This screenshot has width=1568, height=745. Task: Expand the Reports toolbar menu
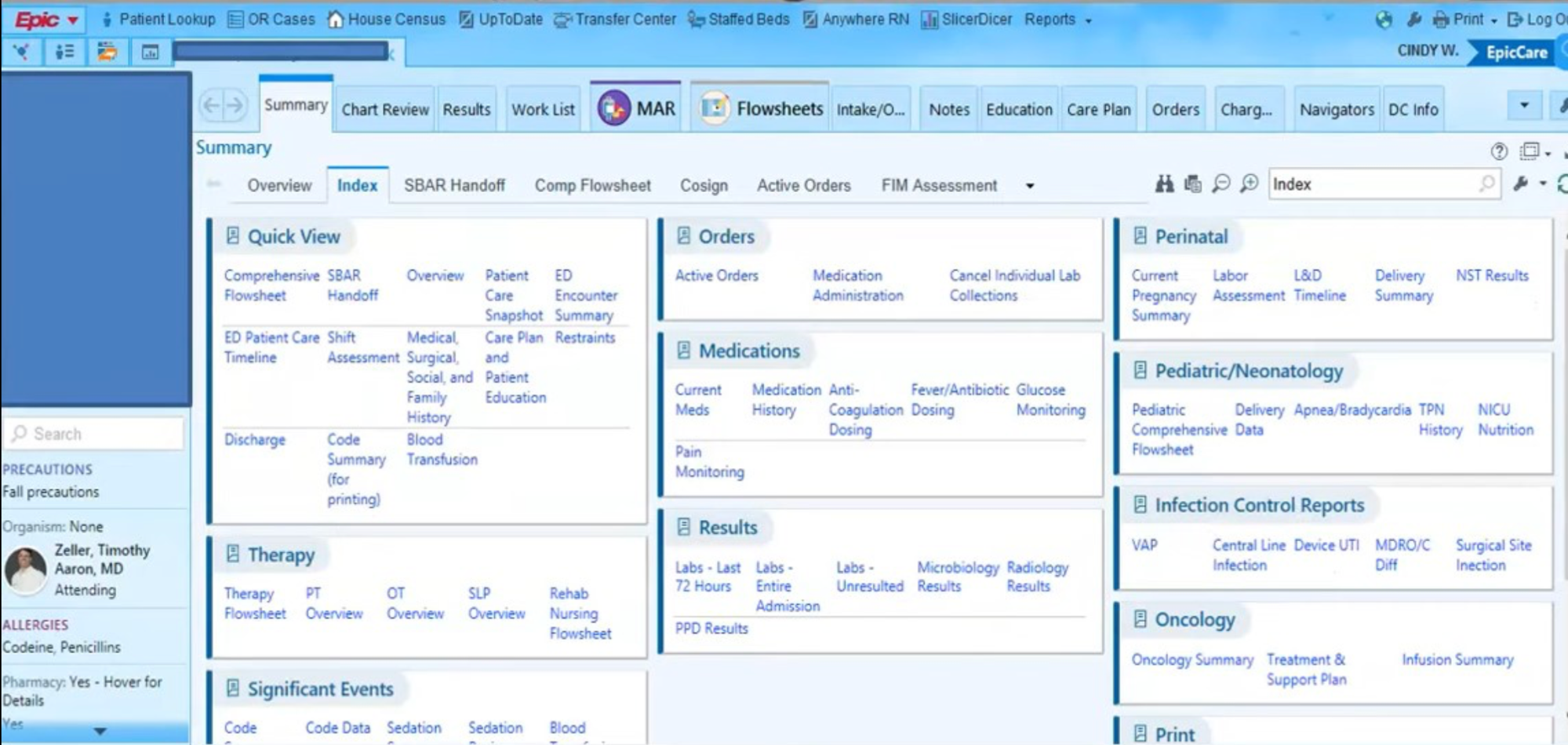[1057, 19]
